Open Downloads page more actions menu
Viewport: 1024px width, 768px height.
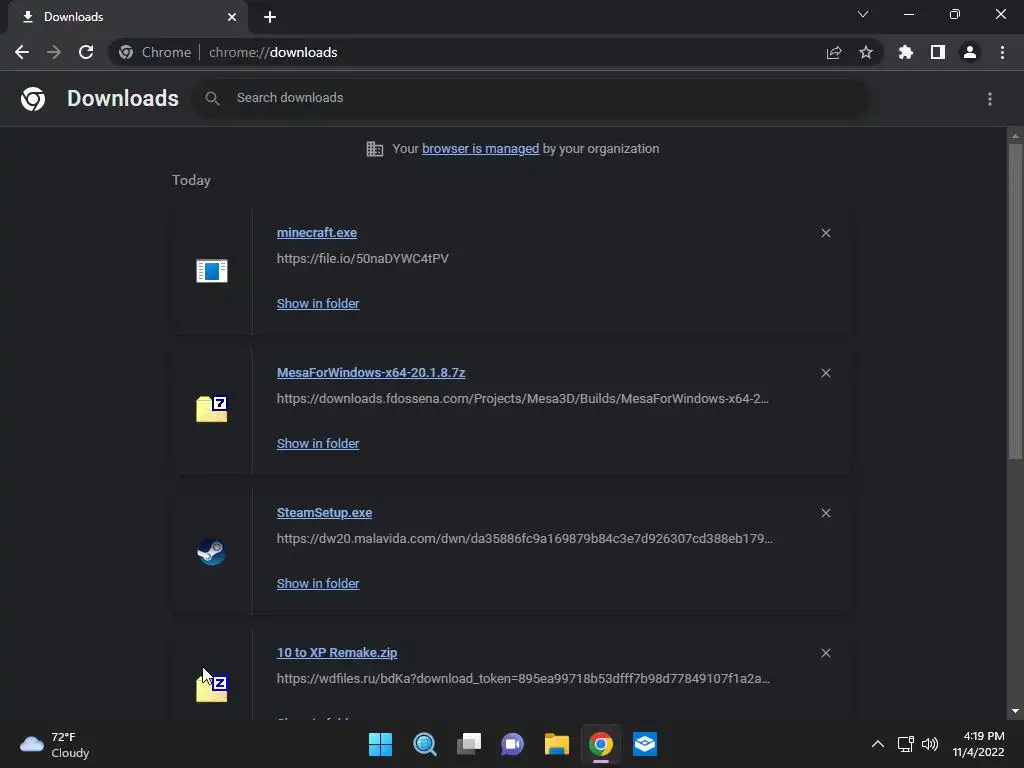pos(990,99)
